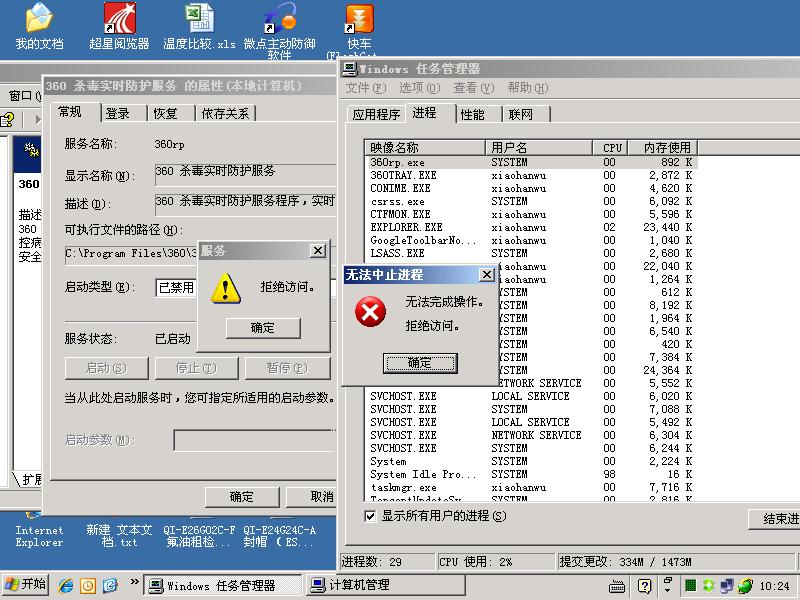Expand the quick launch overflow chevron
The height and width of the screenshot is (600, 800).
click(134, 581)
